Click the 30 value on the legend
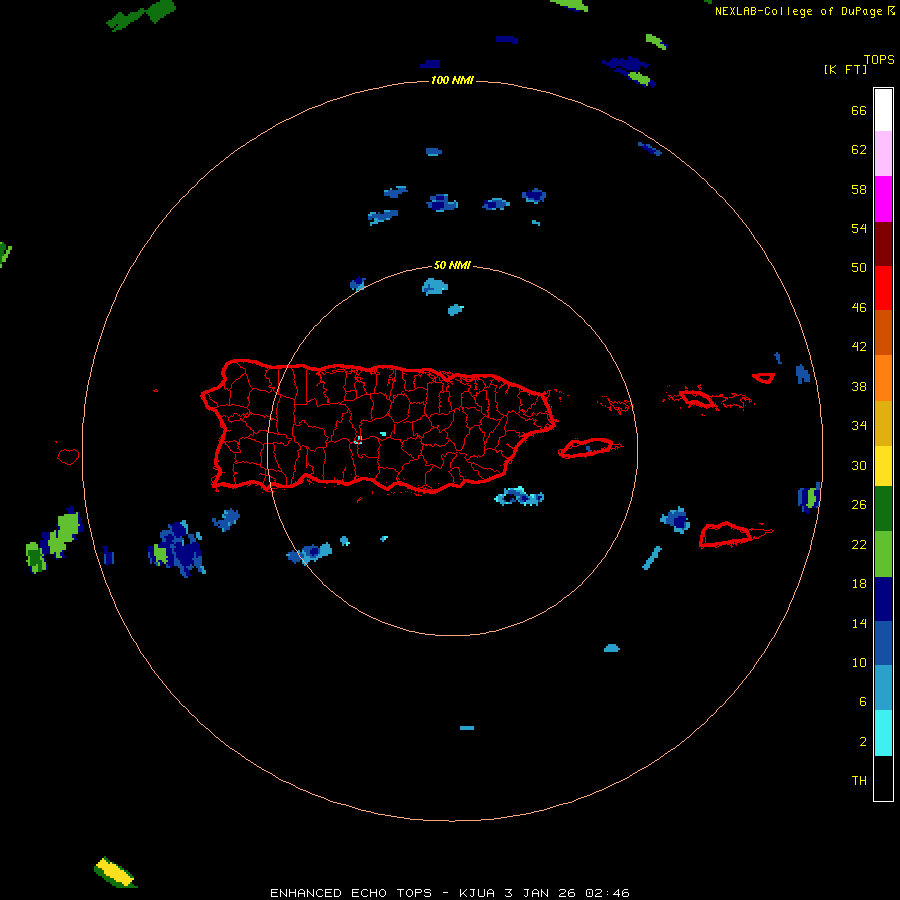The image size is (900, 900). (x=859, y=465)
